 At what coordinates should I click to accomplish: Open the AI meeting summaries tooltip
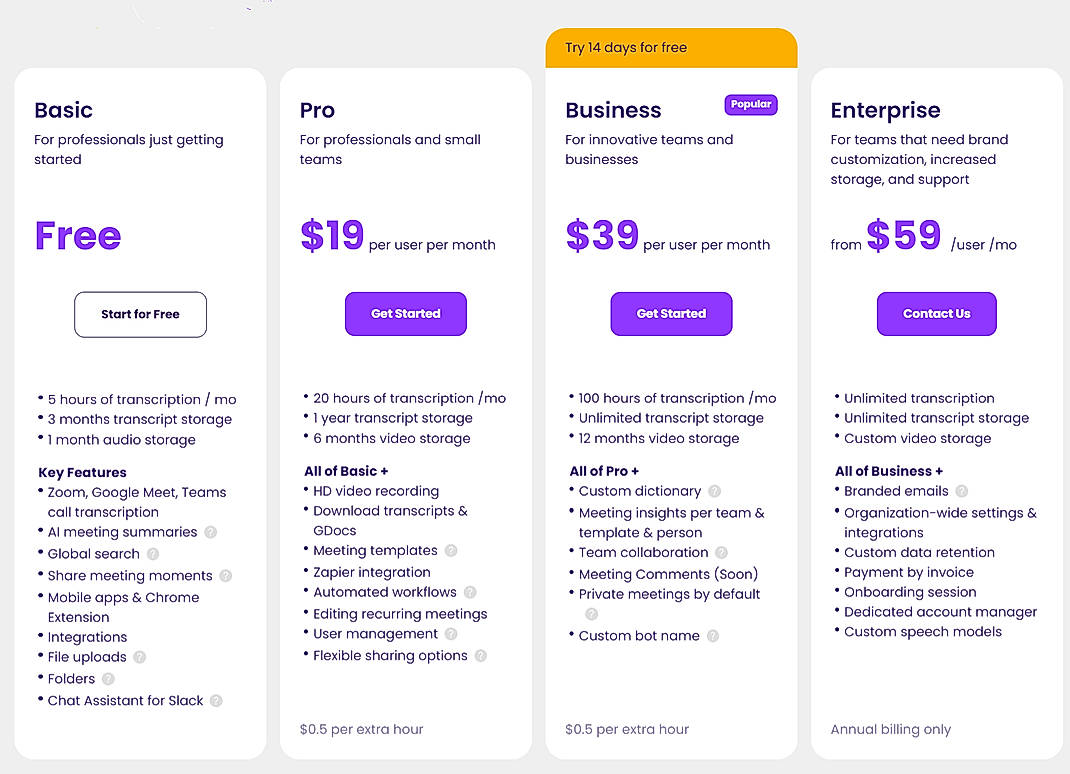[x=210, y=532]
